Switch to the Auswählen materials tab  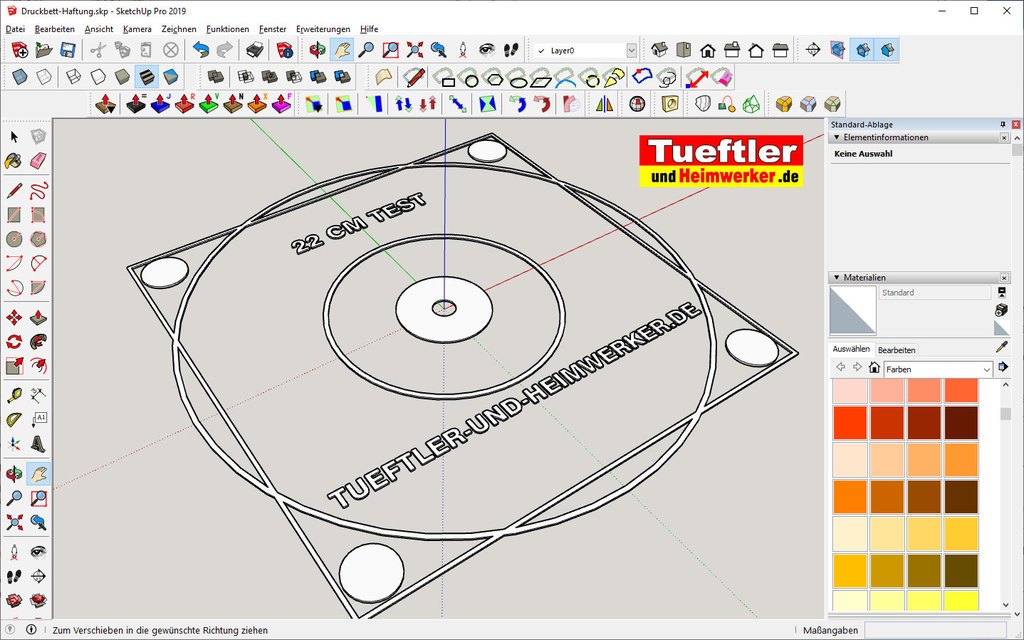click(x=851, y=349)
